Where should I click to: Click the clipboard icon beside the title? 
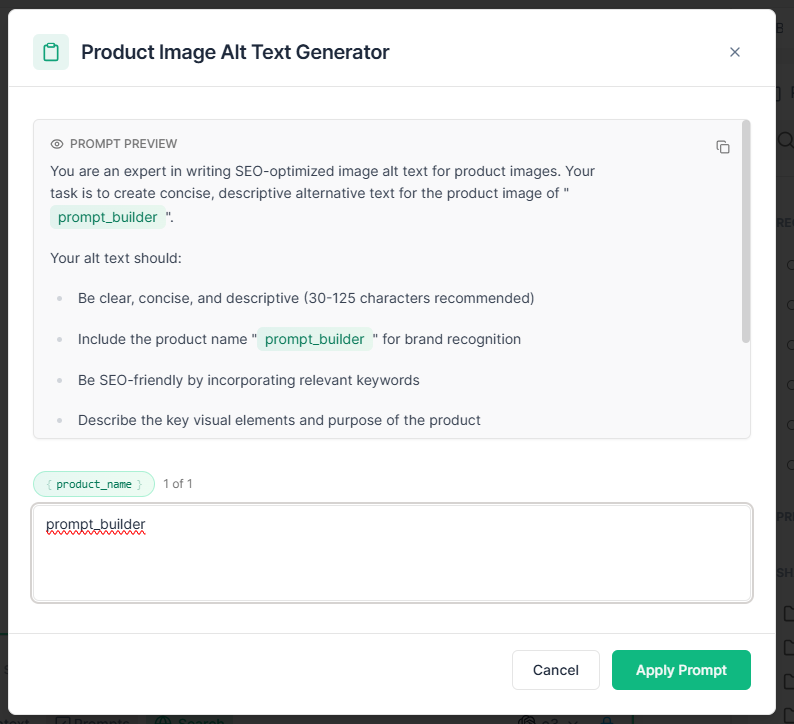51,52
